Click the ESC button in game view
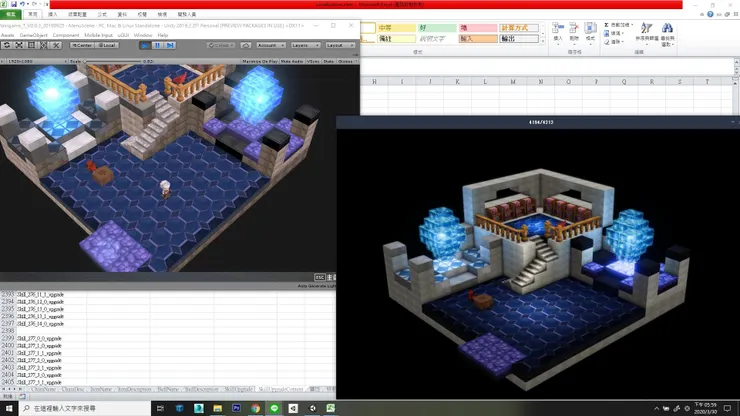 click(320, 277)
